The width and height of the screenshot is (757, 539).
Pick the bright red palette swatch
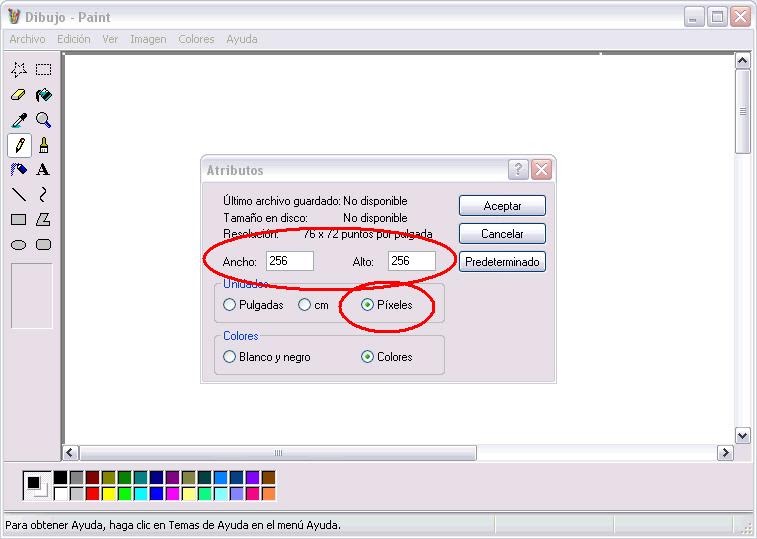point(93,494)
